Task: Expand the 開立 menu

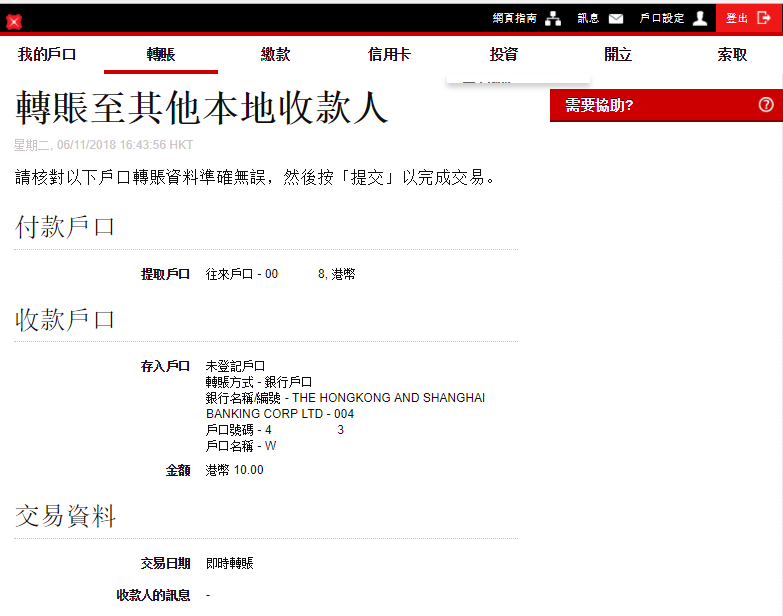Action: coord(618,55)
